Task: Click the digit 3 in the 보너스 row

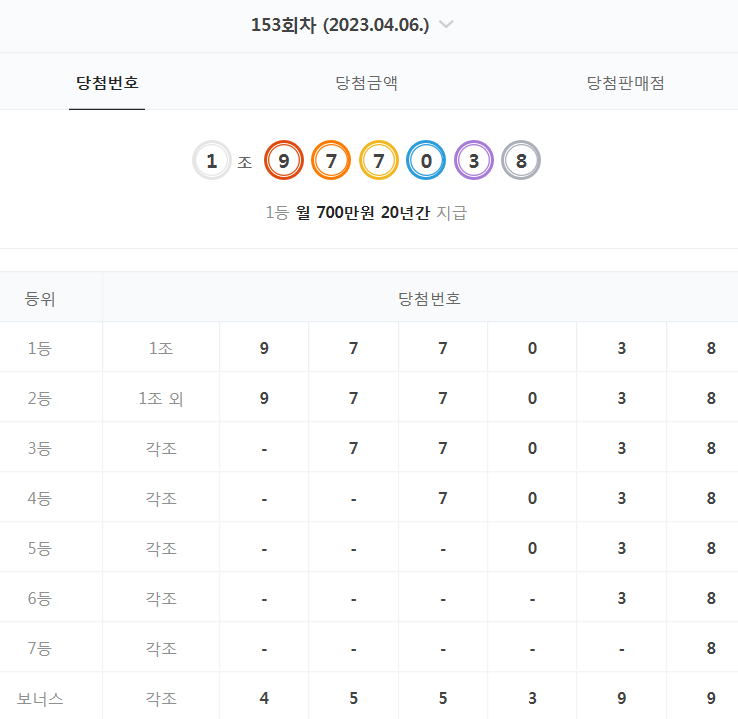Action: [532, 698]
